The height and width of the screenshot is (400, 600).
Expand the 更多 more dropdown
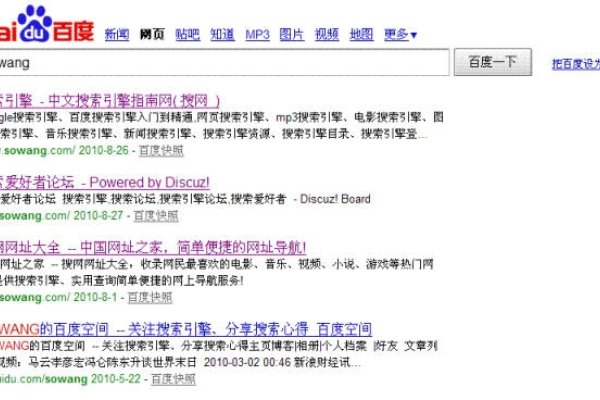point(400,34)
